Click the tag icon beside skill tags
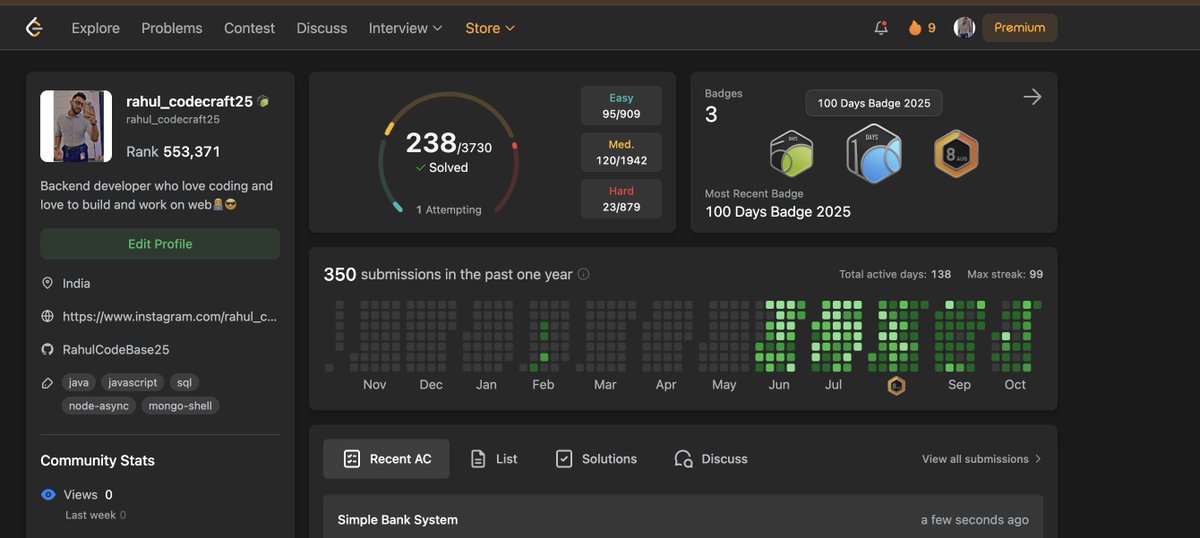 [x=47, y=383]
